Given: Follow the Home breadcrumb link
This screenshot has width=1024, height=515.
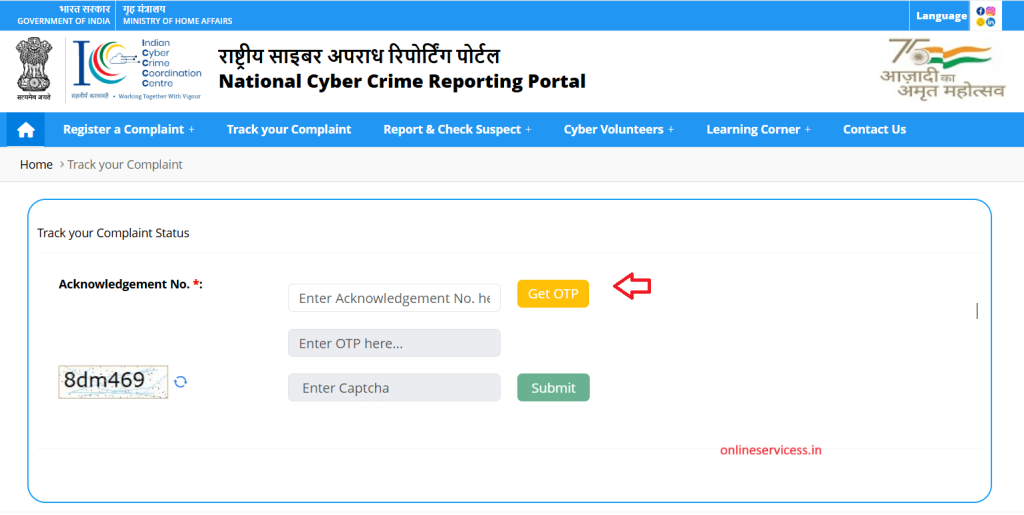Looking at the screenshot, I should [36, 164].
